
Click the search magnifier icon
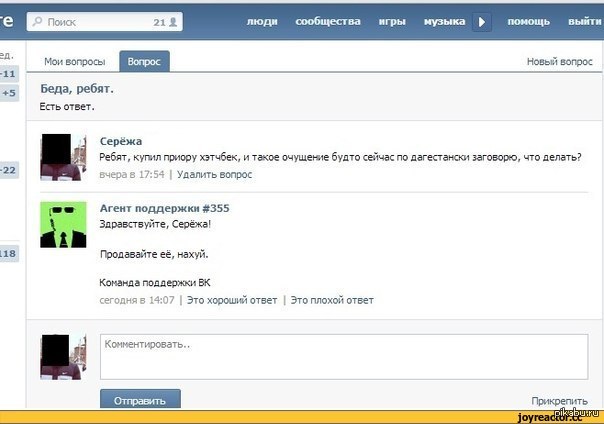[37, 22]
